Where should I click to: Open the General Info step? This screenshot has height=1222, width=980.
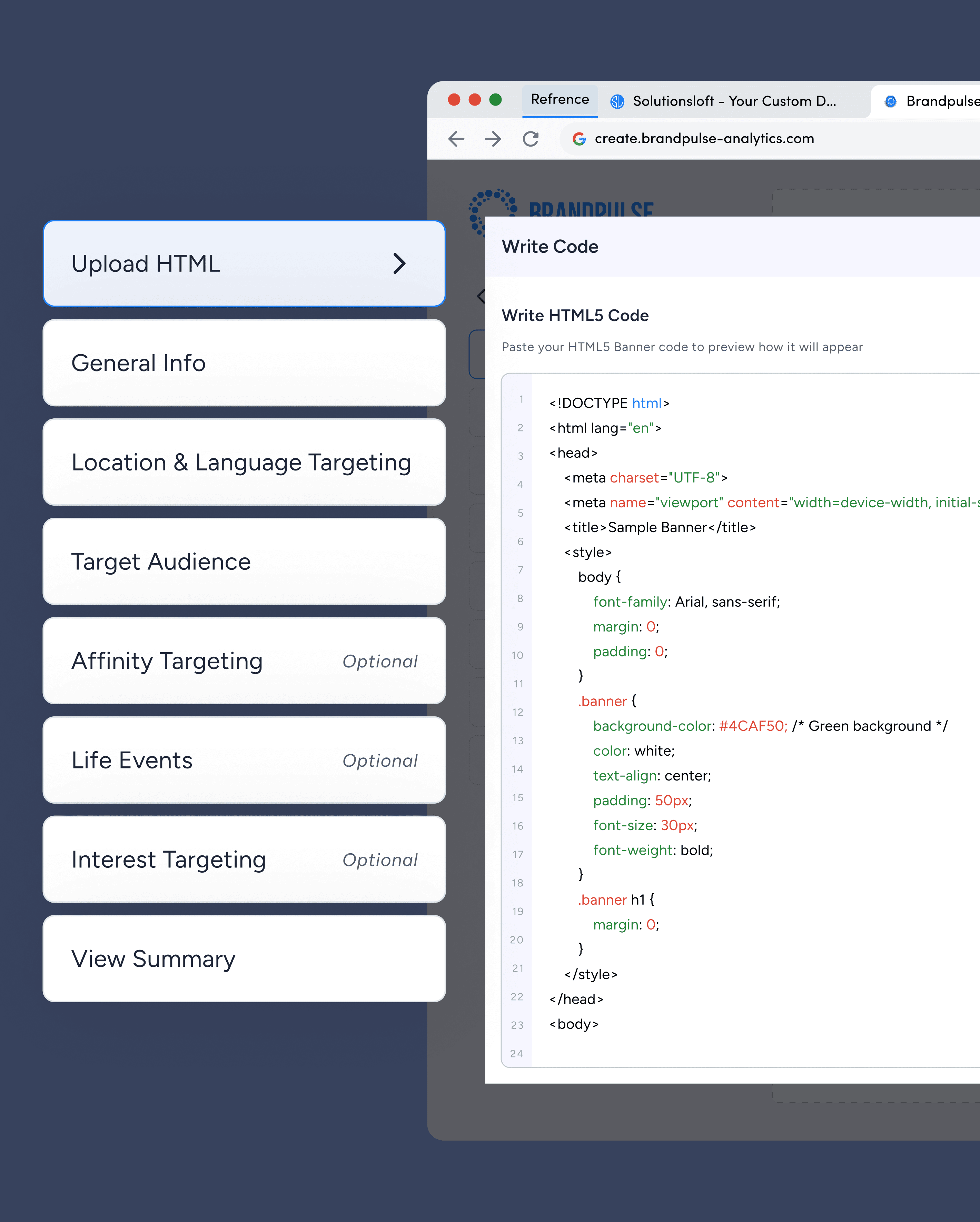(x=244, y=363)
